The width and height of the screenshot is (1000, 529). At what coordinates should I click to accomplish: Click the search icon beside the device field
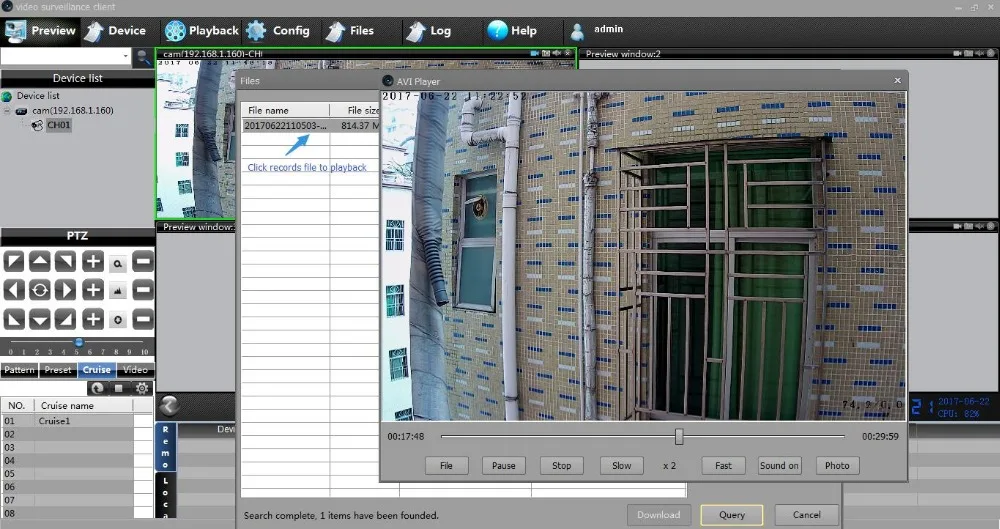click(143, 57)
